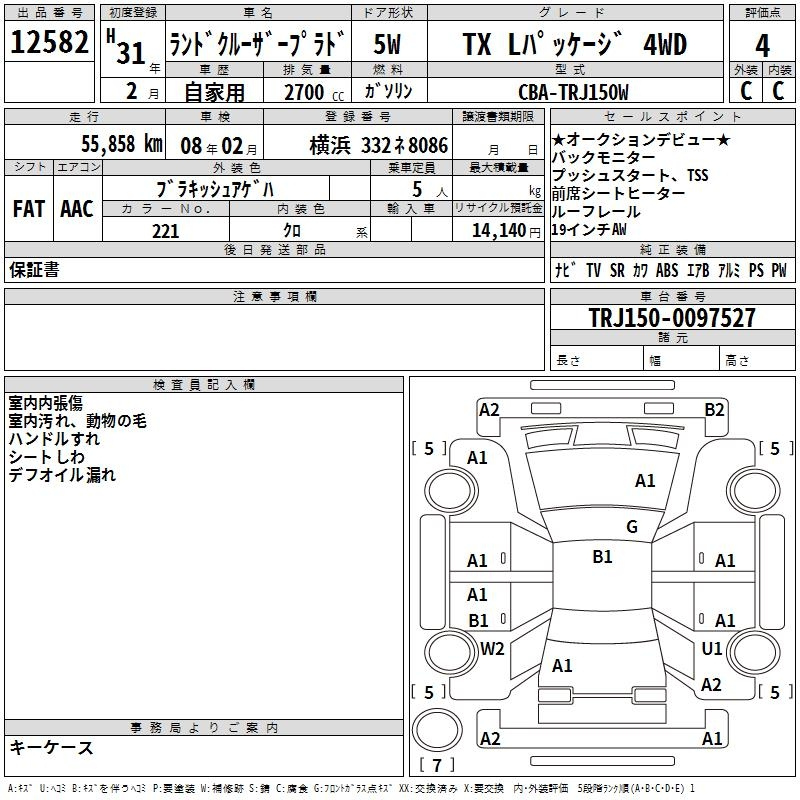Image resolution: width=800 pixels, height=800 pixels.
Task: Click the ガソリン fuel value
Action: click(x=388, y=91)
